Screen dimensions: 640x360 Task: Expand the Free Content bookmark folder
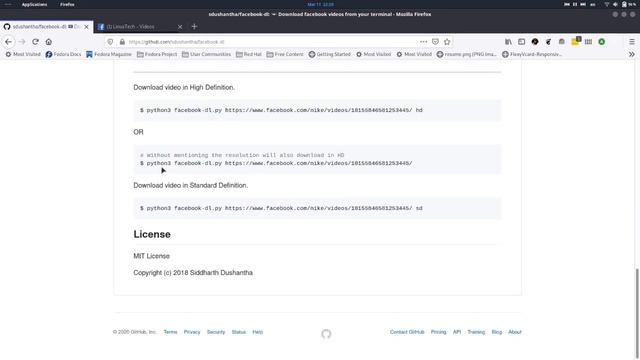(285, 54)
